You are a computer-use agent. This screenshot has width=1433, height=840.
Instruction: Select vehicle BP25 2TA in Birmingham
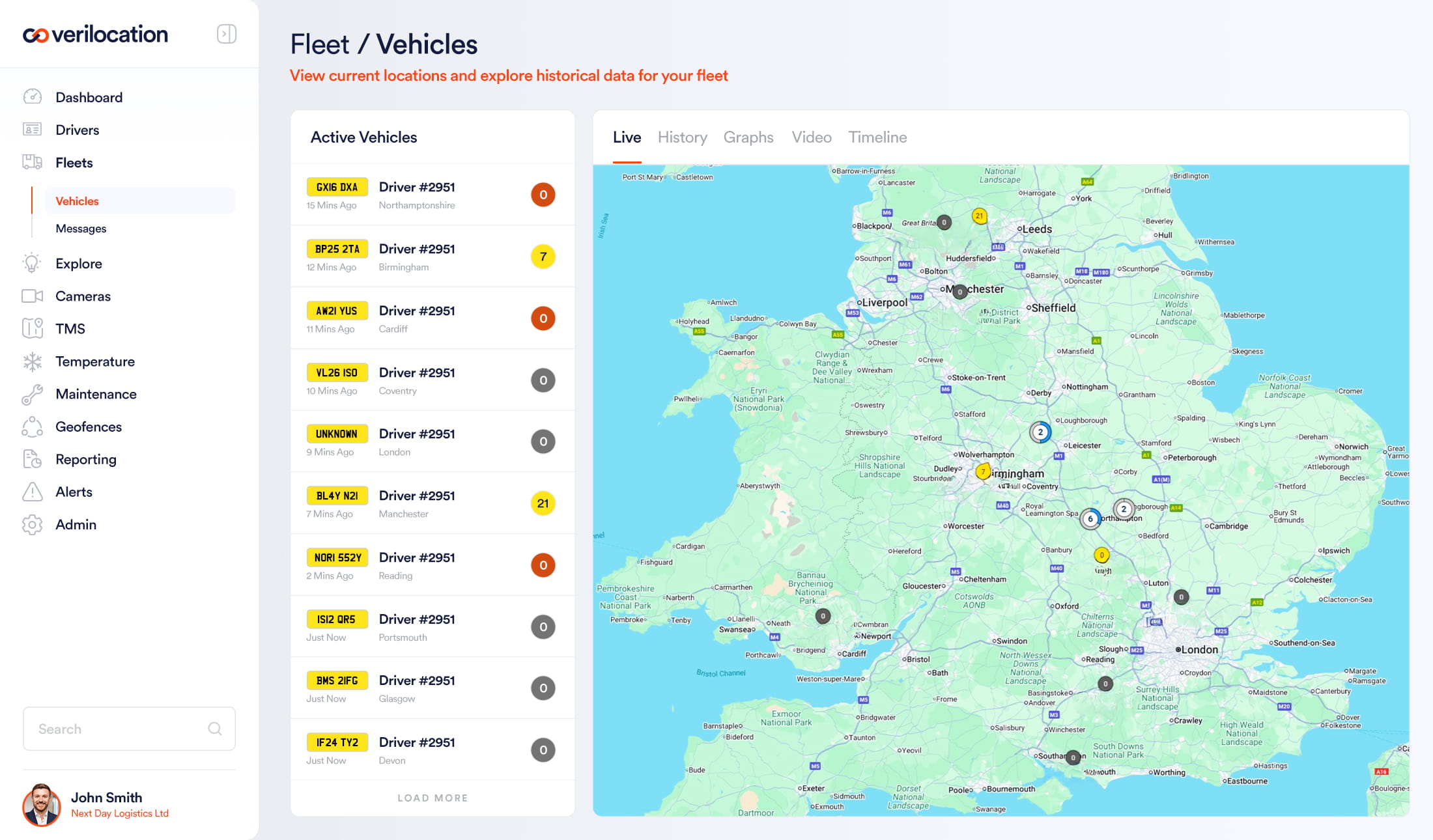(x=337, y=249)
